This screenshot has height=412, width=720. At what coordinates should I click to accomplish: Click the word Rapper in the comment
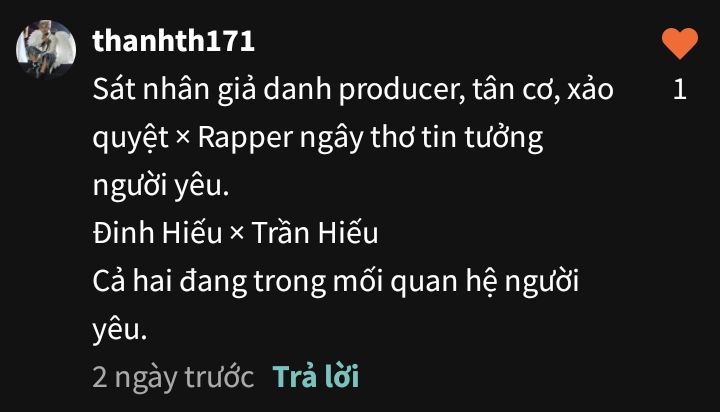point(245,138)
